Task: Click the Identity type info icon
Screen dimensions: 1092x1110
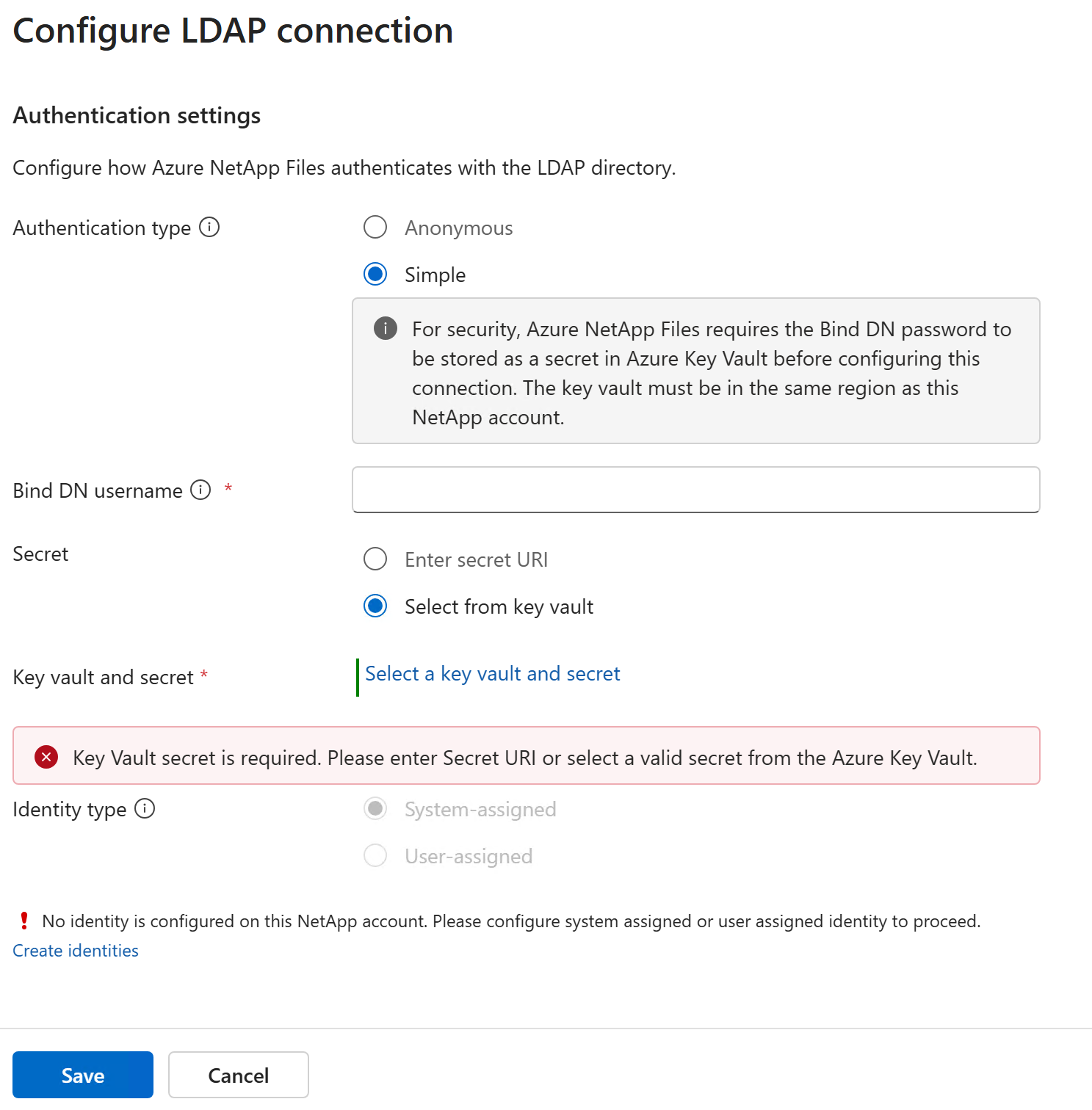Action: pos(145,809)
